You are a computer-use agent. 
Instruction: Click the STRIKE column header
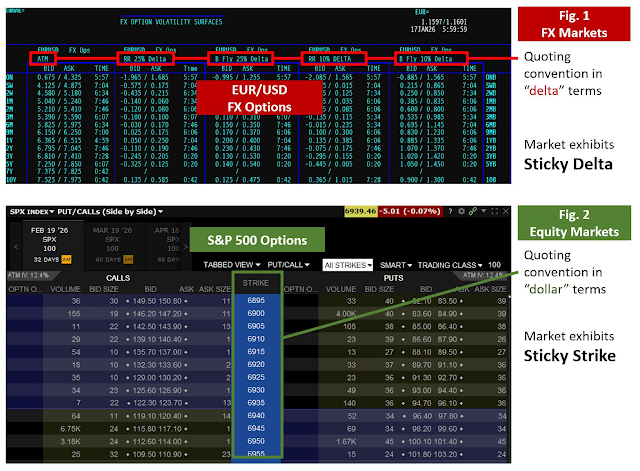point(256,283)
